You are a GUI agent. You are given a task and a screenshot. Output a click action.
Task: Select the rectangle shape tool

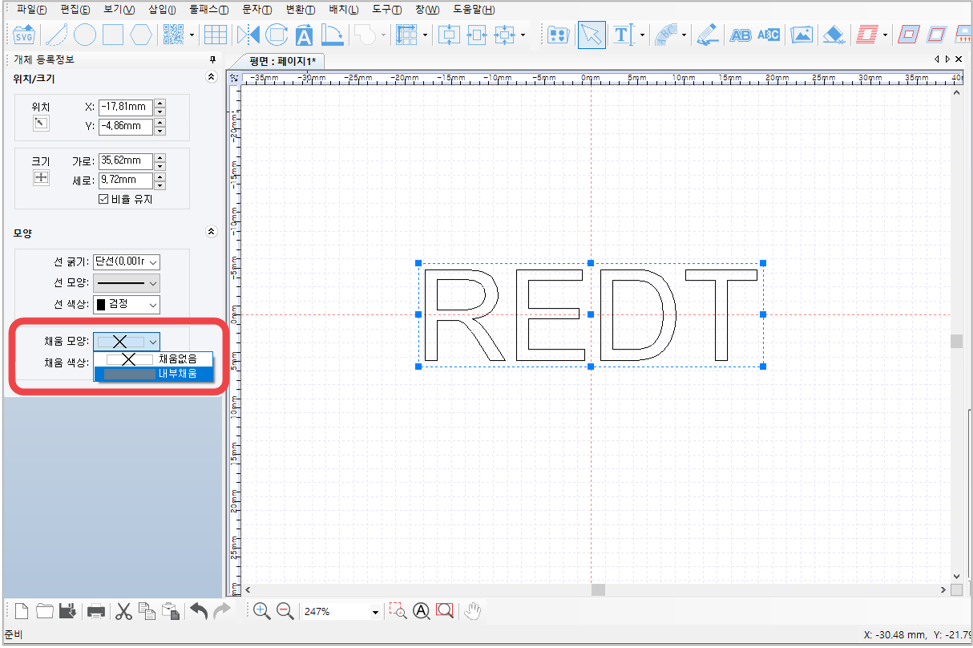113,35
